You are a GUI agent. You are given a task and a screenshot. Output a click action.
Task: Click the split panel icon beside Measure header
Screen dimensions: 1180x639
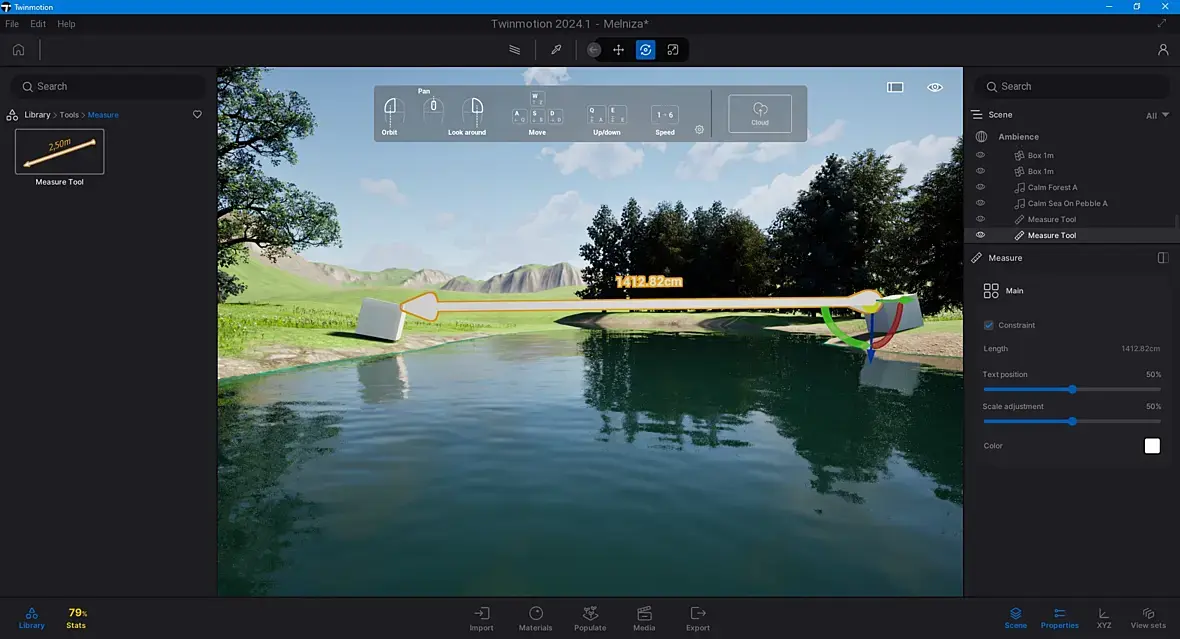(1163, 257)
